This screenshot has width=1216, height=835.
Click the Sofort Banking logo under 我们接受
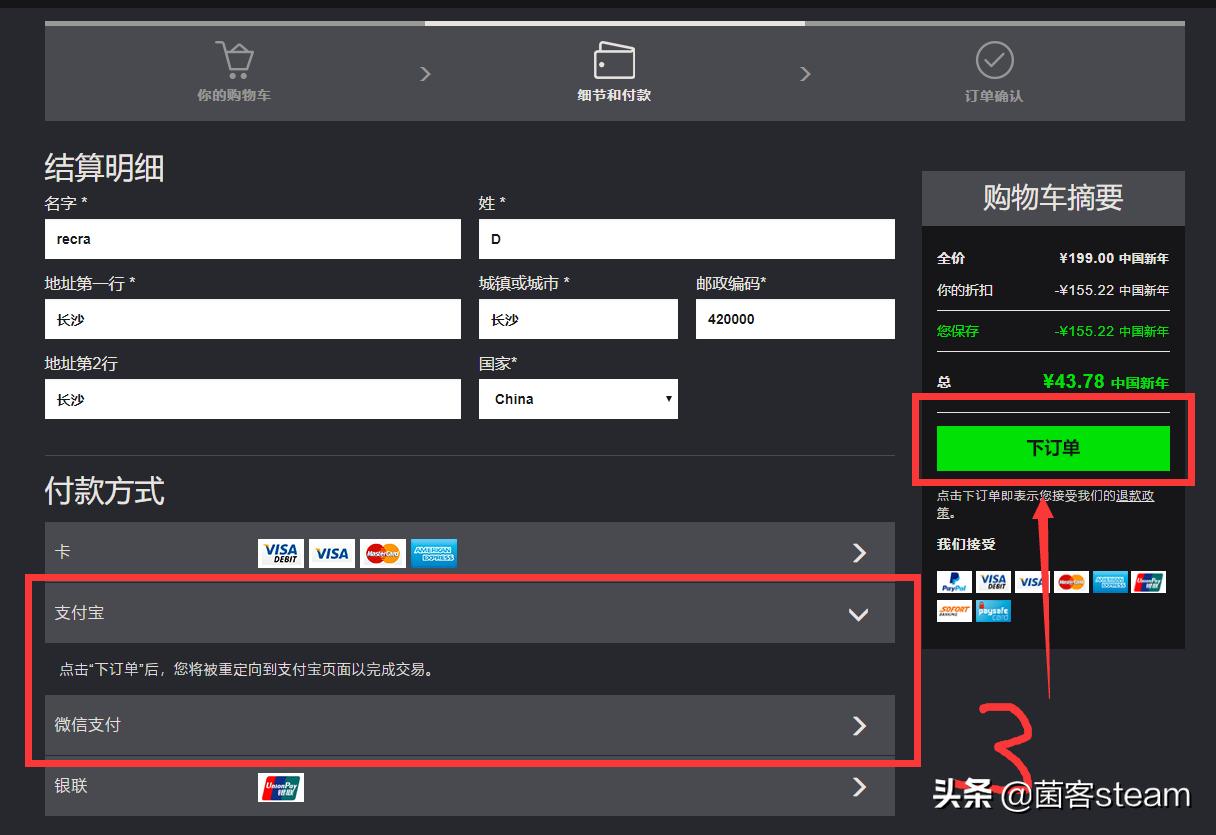954,610
